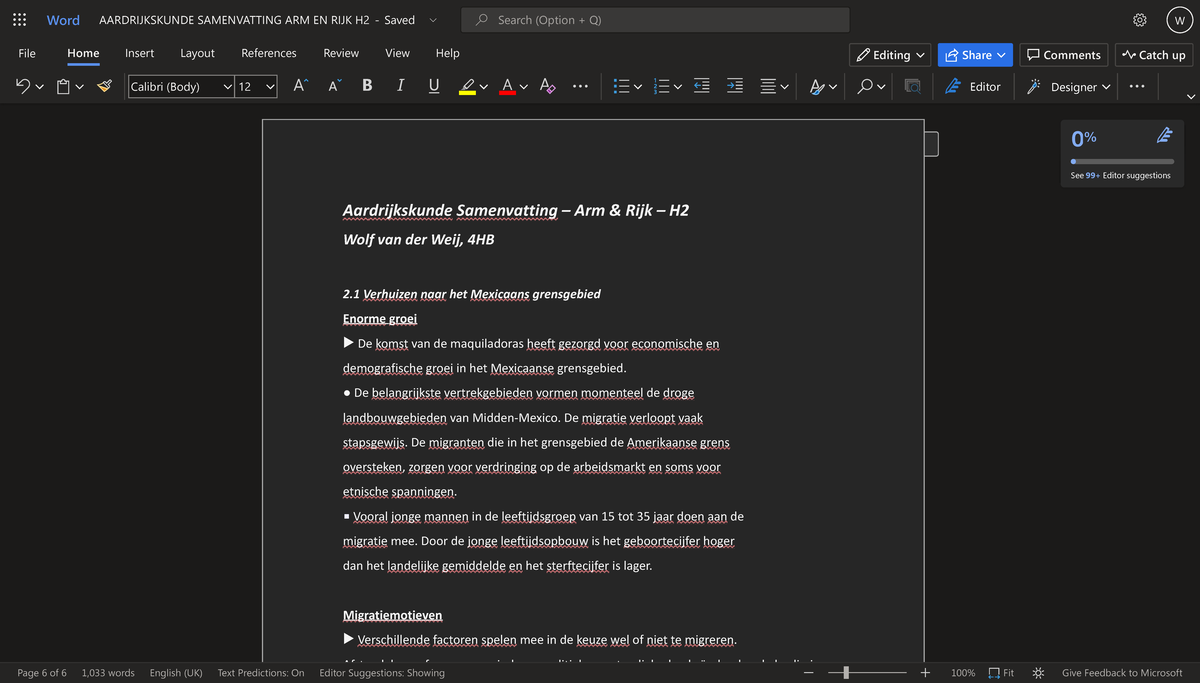Toggle dark mode sun icon in status bar

click(1038, 673)
